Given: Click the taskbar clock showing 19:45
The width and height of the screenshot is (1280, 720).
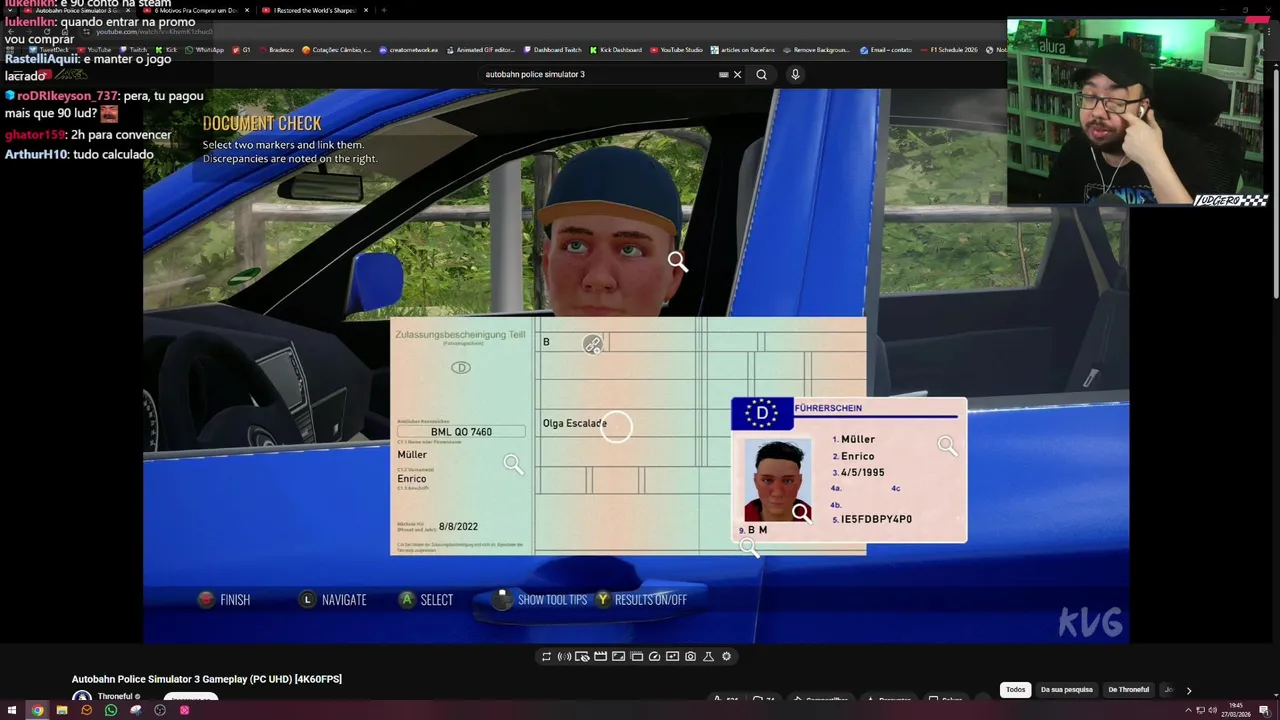Looking at the screenshot, I should click(1237, 710).
